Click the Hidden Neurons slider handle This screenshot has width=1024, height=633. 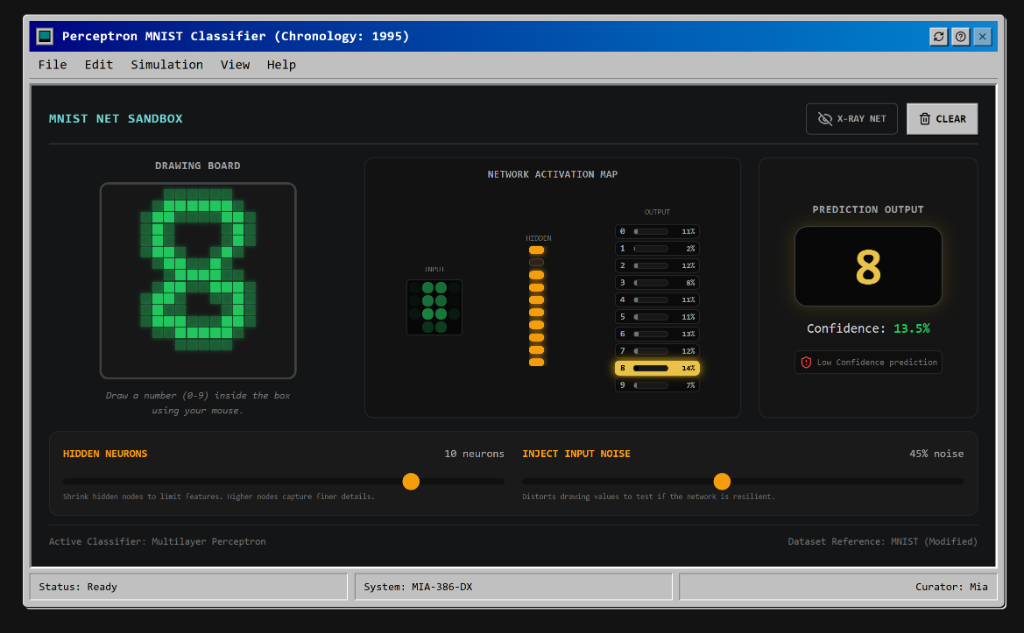[x=411, y=481]
